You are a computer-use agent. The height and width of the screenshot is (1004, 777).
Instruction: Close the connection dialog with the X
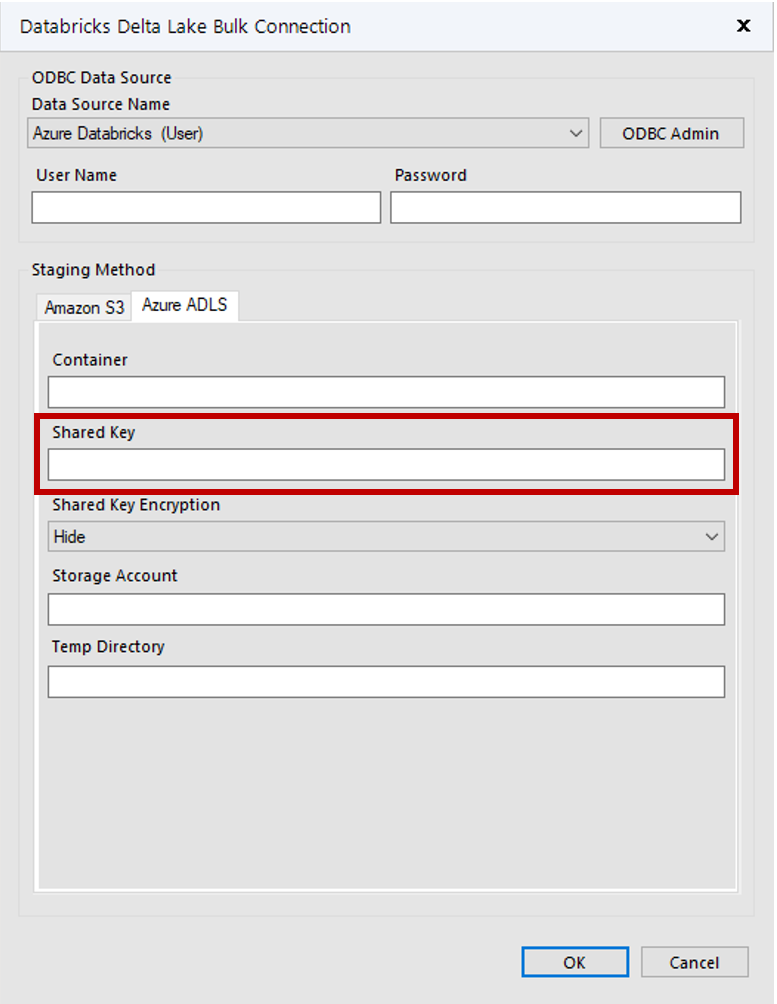(x=743, y=26)
